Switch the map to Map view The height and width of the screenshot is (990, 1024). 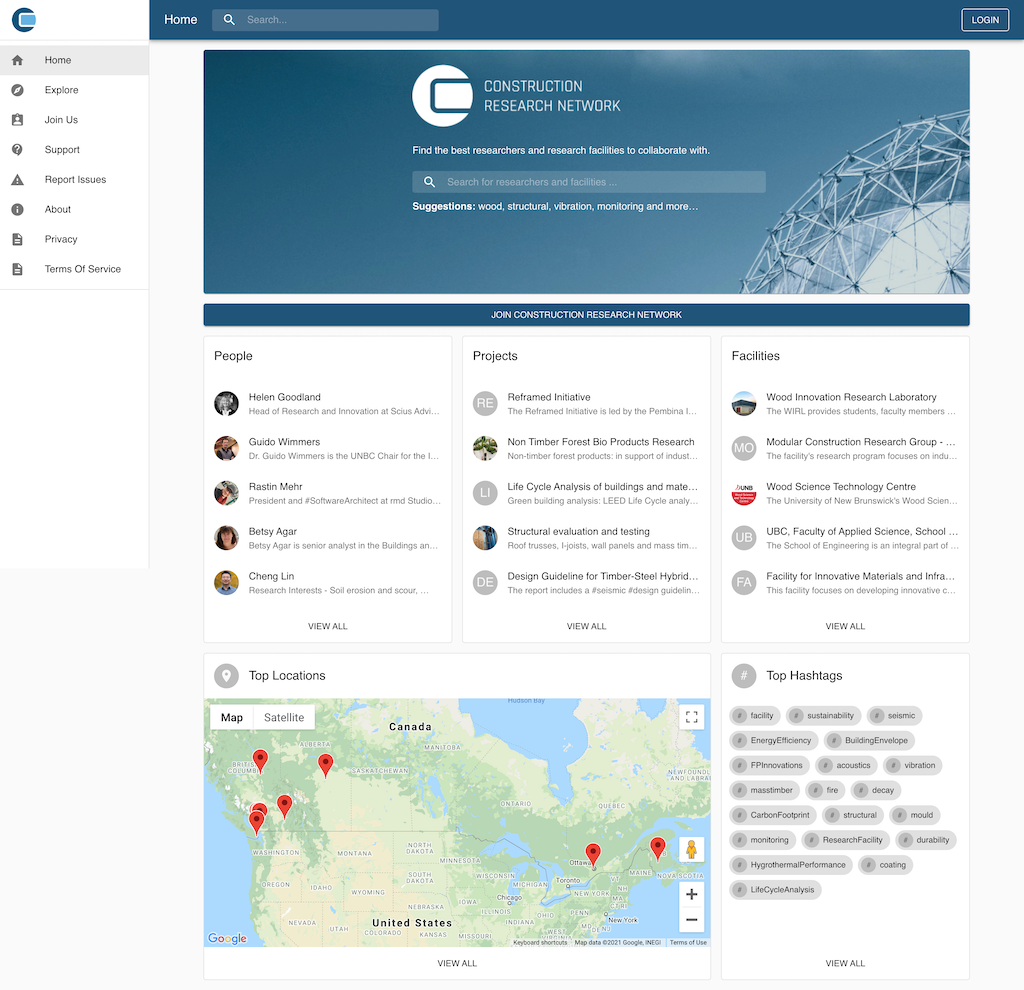pos(232,718)
